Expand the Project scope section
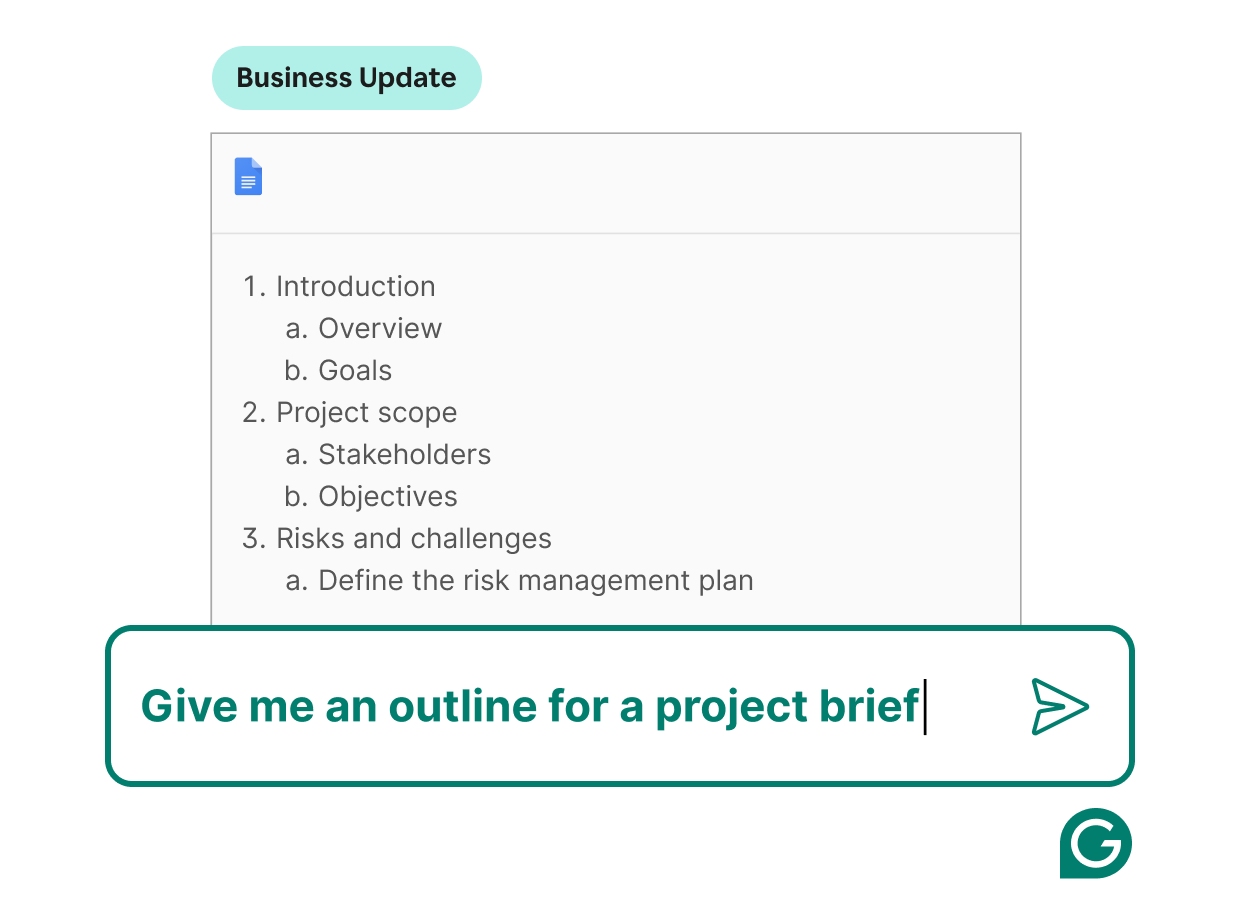This screenshot has width=1240, height=924. tap(366, 412)
